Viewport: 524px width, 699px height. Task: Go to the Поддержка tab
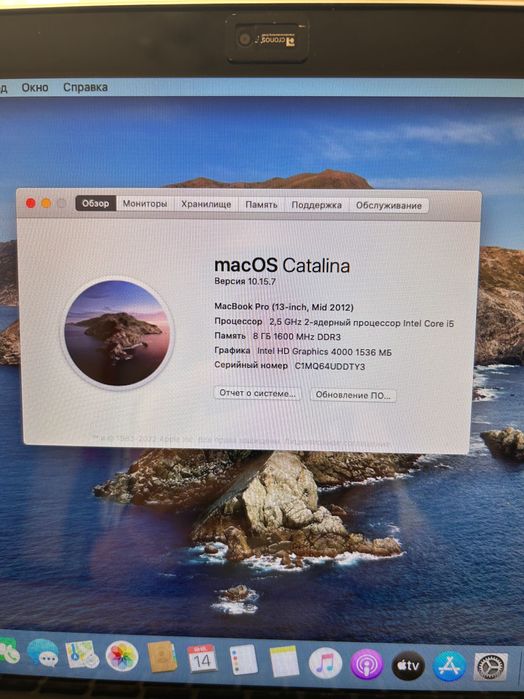(316, 205)
